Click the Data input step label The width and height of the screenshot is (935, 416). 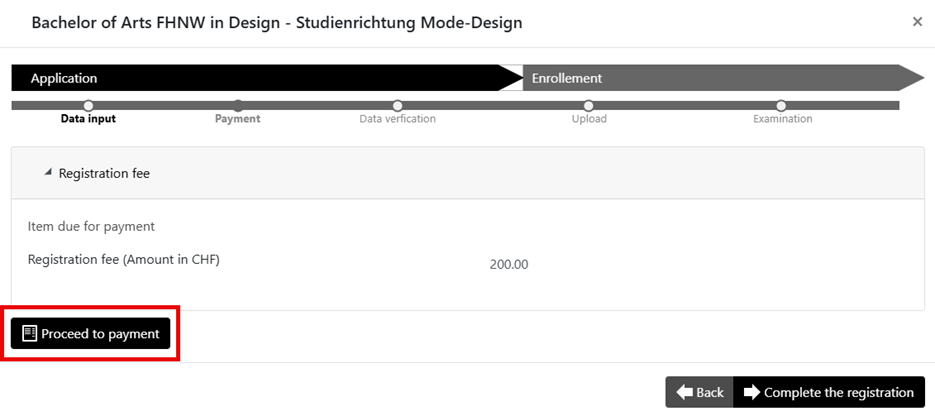pos(88,119)
